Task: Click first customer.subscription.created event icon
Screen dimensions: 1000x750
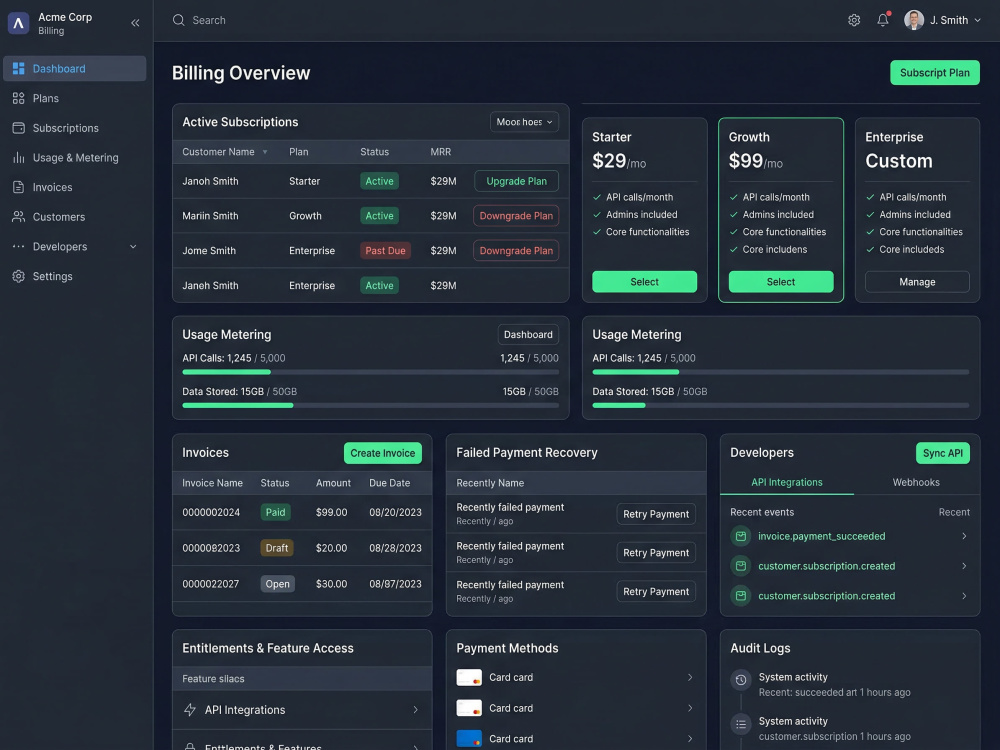Action: pos(740,566)
